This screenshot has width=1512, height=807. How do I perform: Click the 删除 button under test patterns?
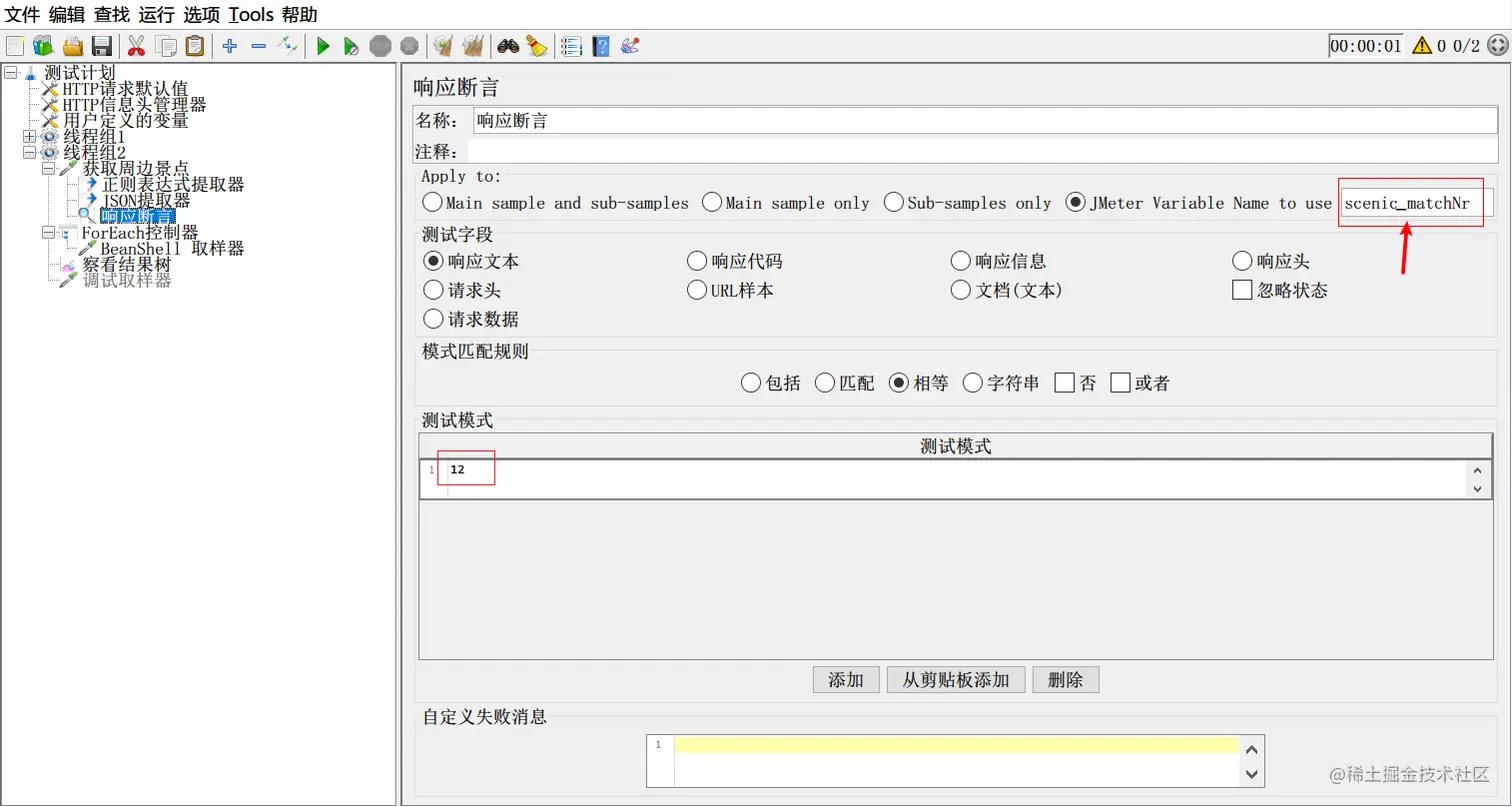[x=1065, y=679]
